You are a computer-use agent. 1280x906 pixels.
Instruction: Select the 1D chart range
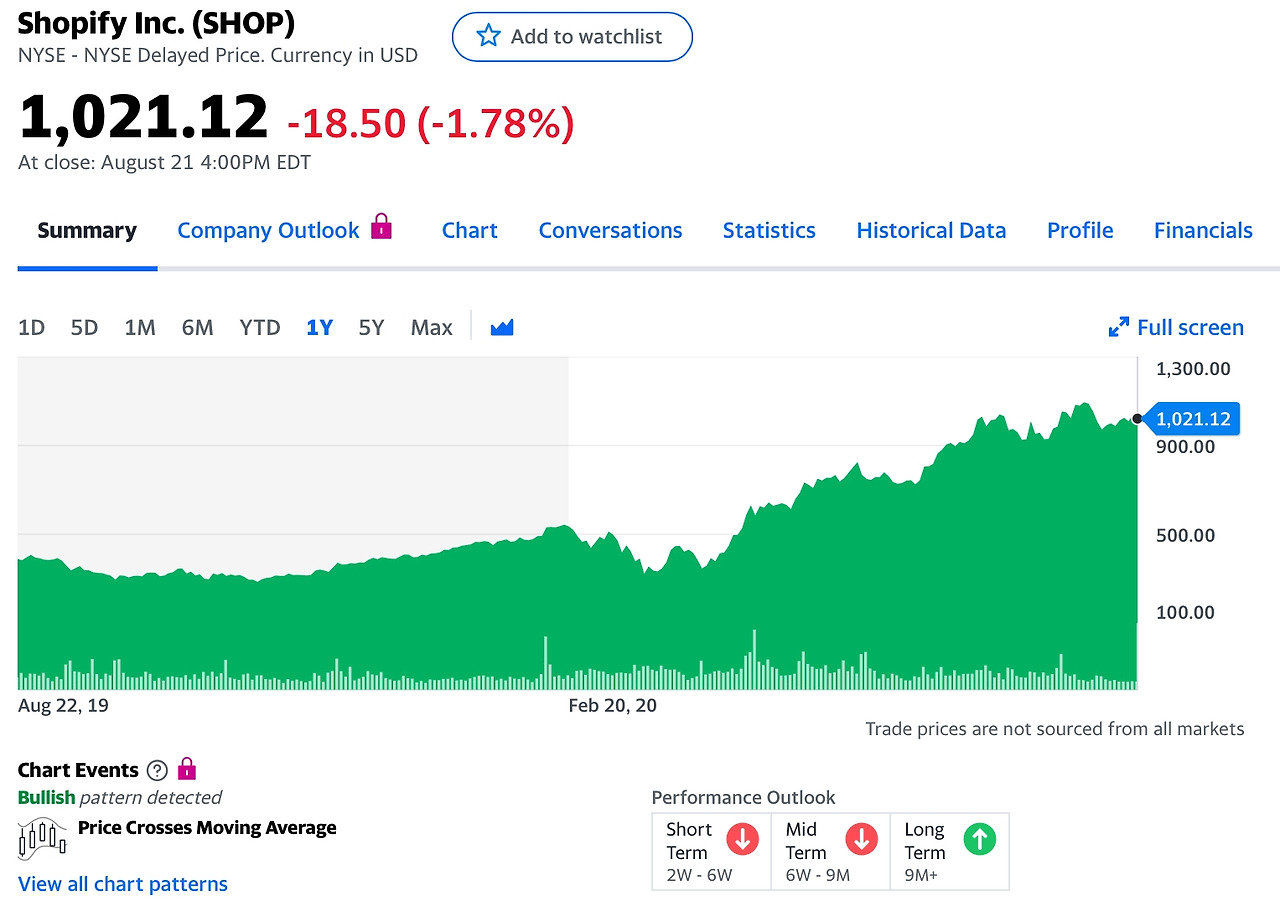(x=32, y=327)
